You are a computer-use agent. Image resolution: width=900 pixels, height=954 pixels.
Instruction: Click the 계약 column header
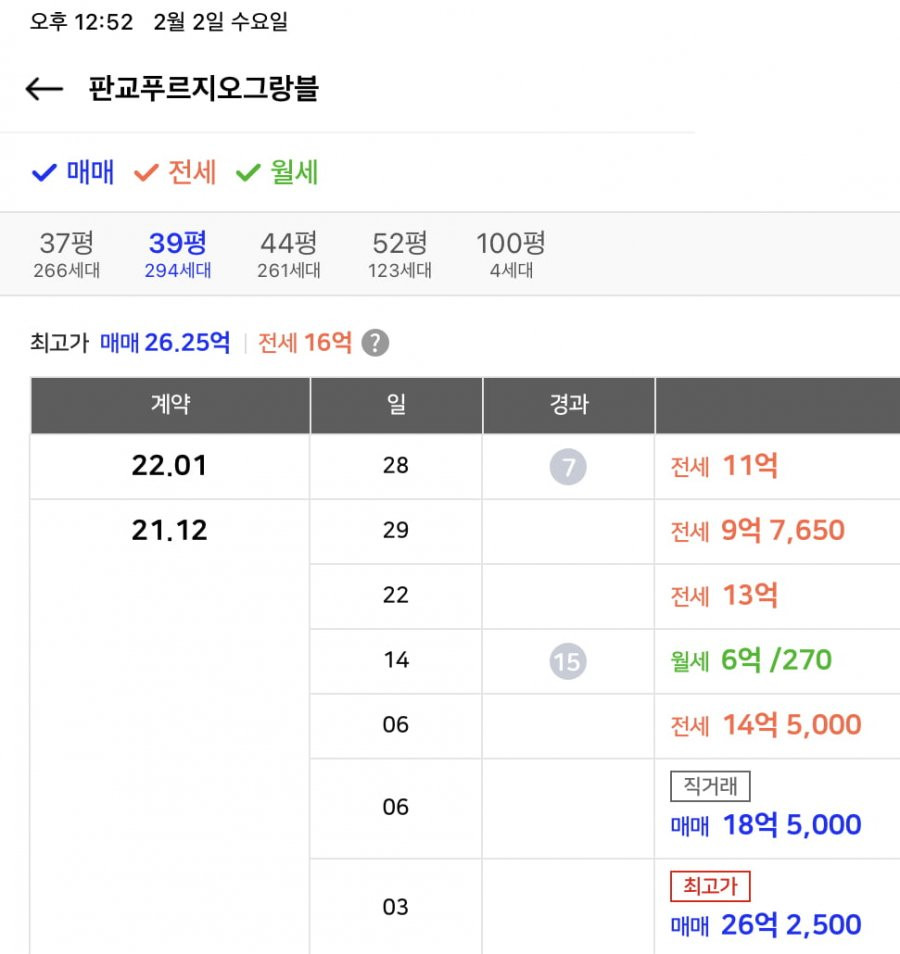(170, 405)
